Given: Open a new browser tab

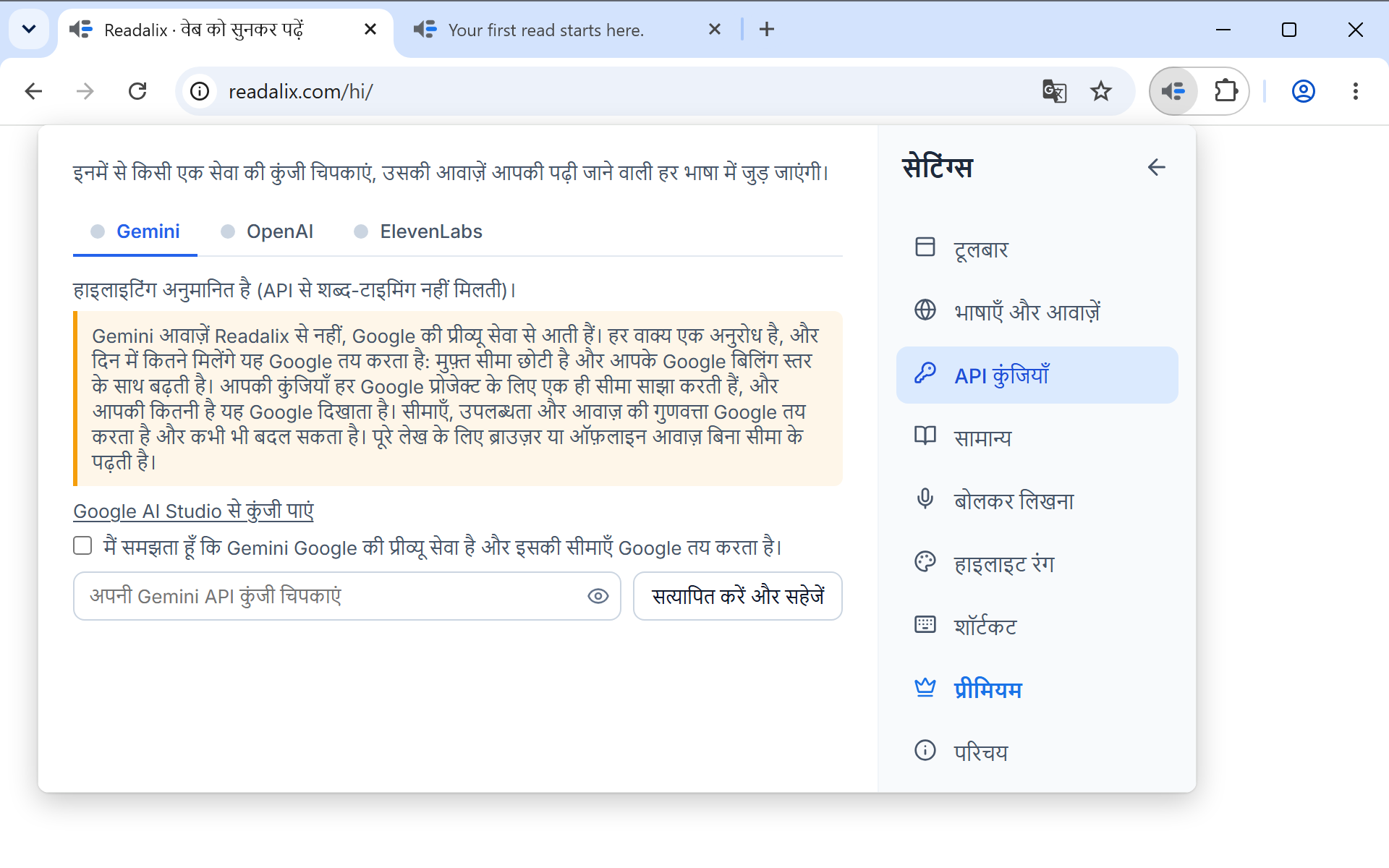Looking at the screenshot, I should pyautogui.click(x=767, y=30).
